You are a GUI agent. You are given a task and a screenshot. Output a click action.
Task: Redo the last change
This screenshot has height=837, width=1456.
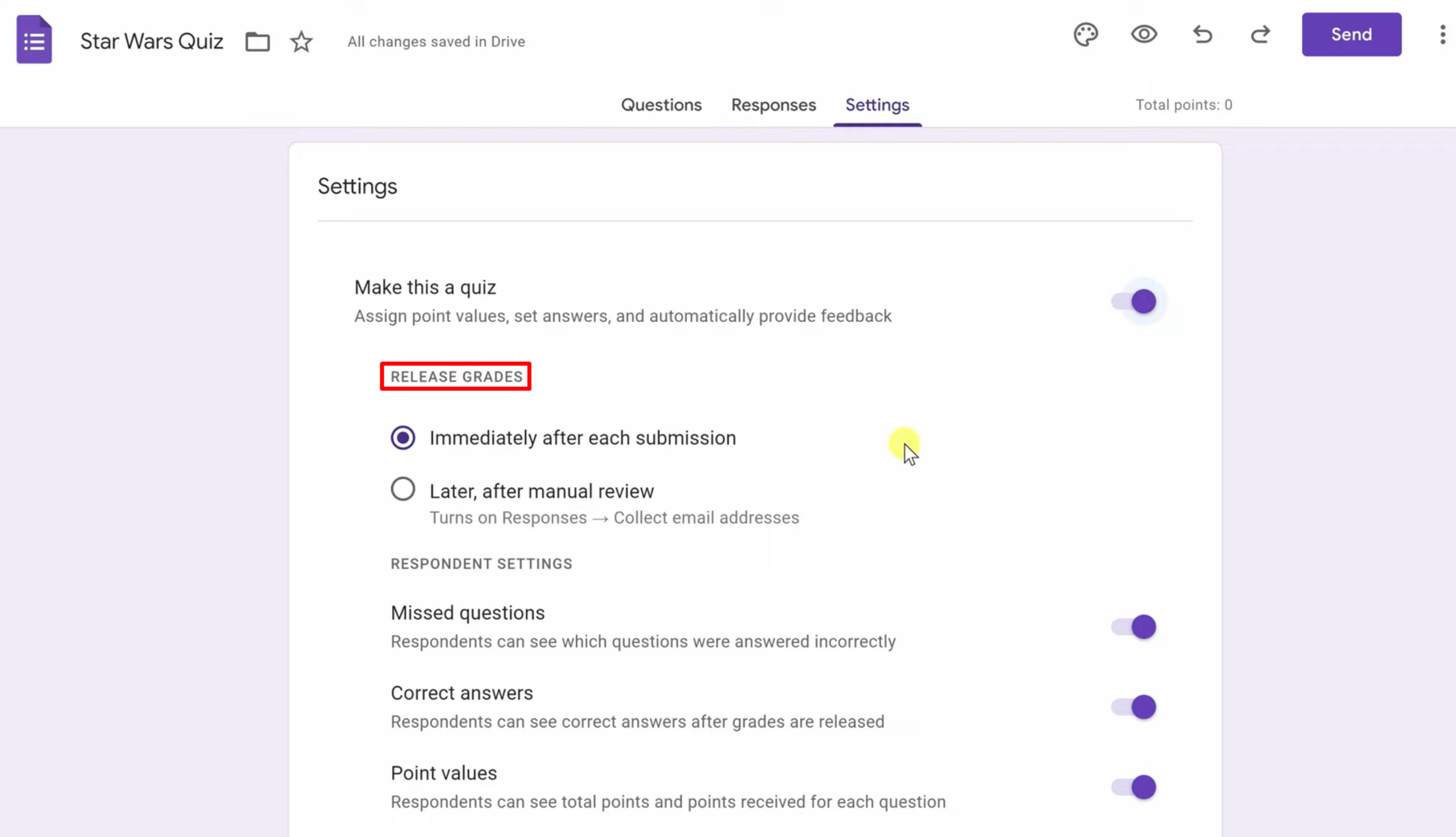point(1260,35)
